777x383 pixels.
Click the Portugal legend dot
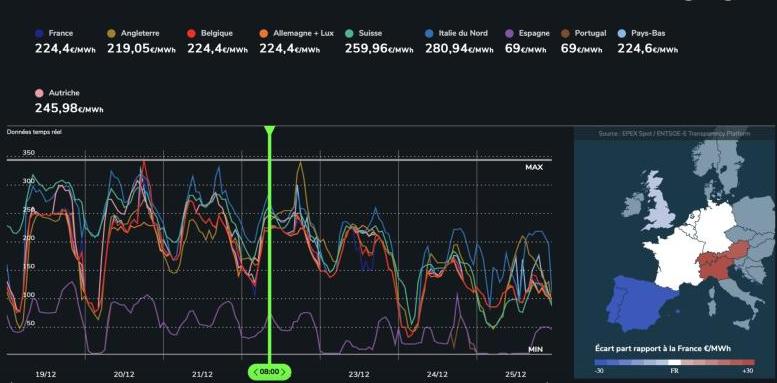tap(565, 34)
